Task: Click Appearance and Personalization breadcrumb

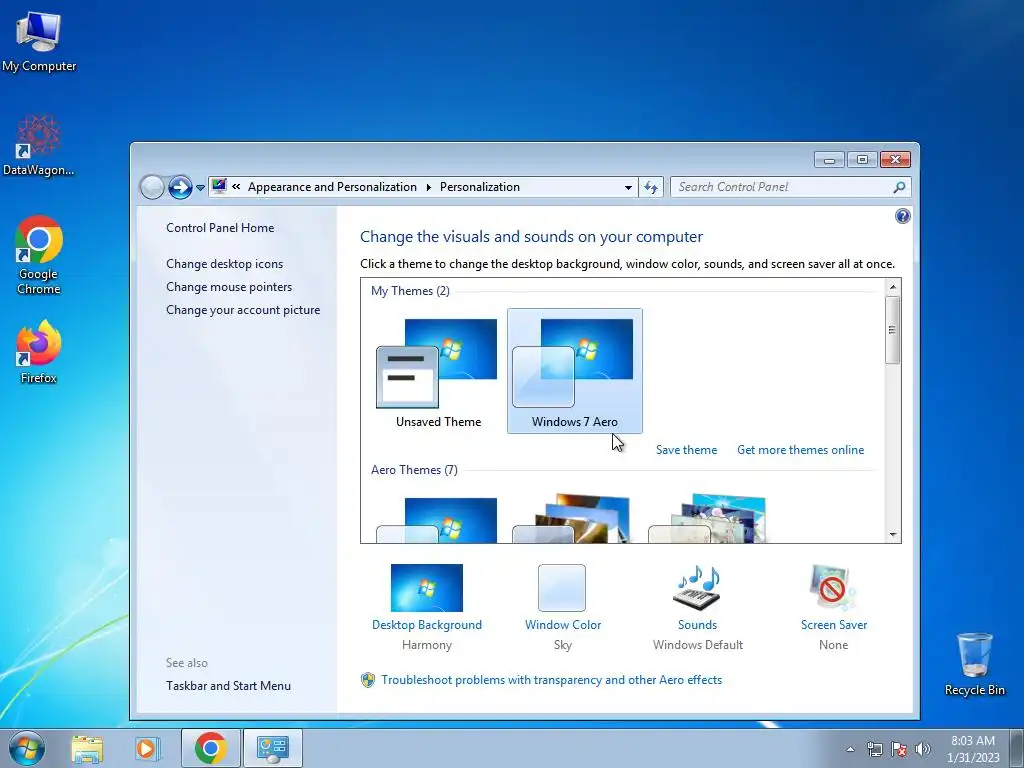Action: pyautogui.click(x=332, y=187)
